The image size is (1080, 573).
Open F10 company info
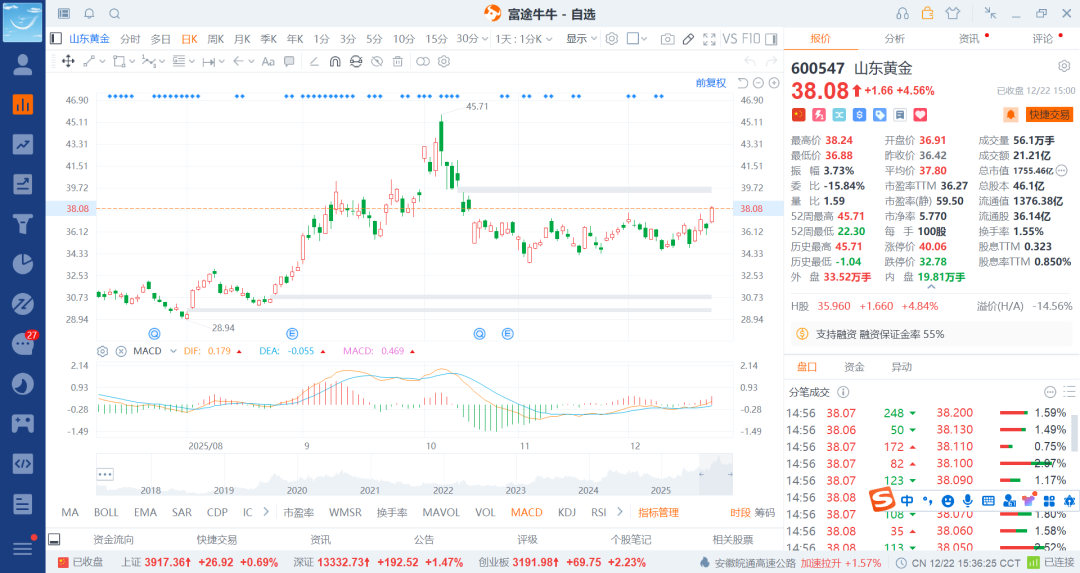click(751, 39)
